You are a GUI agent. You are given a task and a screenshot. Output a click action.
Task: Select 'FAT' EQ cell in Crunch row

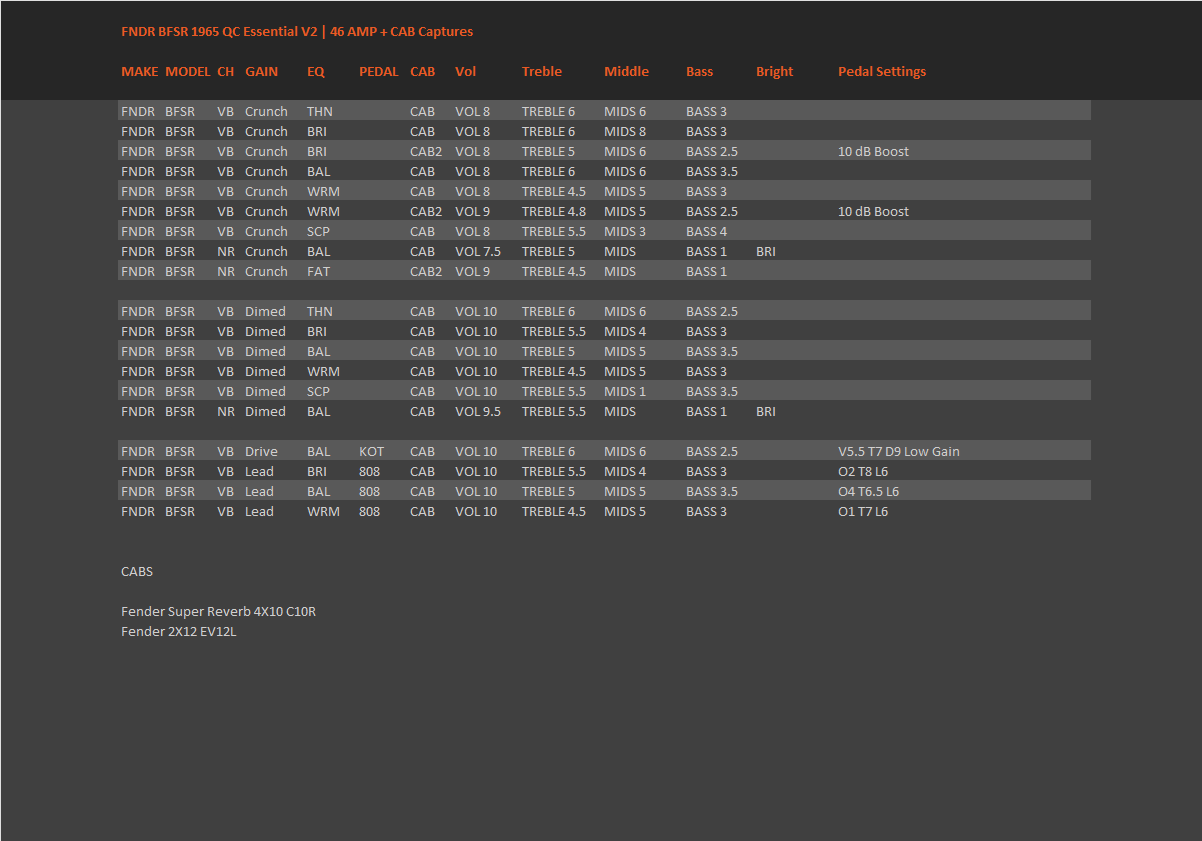point(318,271)
